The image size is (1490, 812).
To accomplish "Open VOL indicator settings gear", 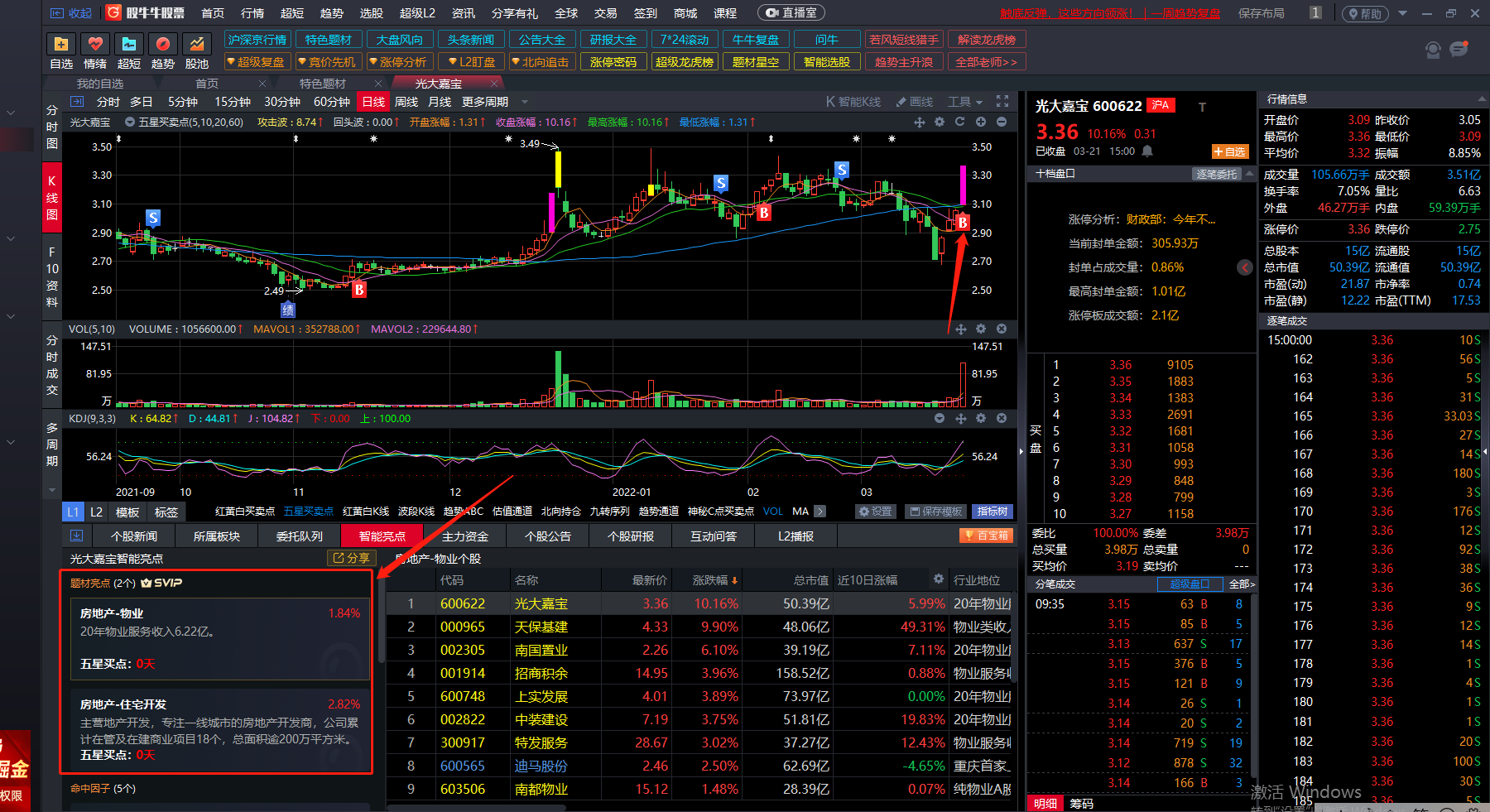I will (x=981, y=329).
